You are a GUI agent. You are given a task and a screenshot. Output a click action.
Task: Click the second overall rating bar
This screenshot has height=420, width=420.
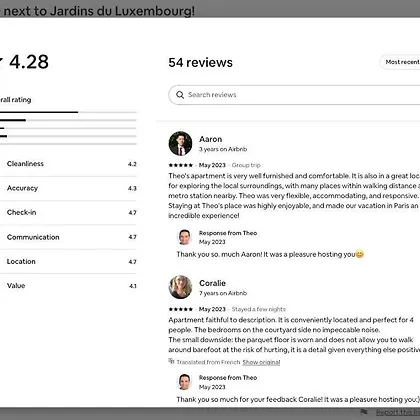(x=68, y=120)
